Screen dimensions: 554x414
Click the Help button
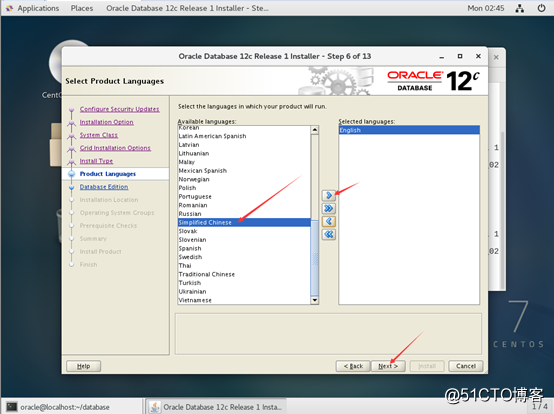coord(83,366)
